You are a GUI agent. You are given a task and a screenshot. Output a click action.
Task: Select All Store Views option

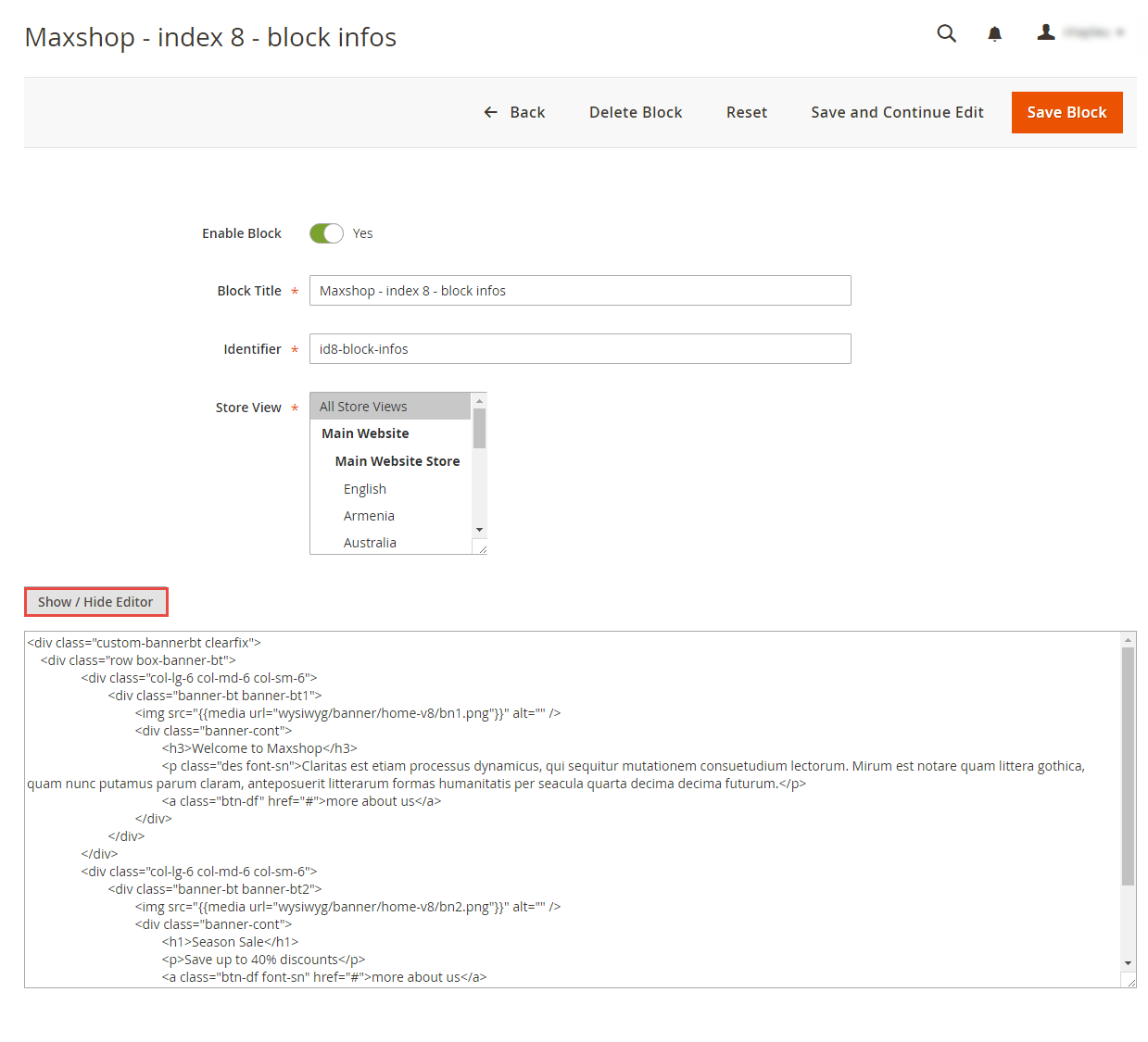(x=390, y=407)
